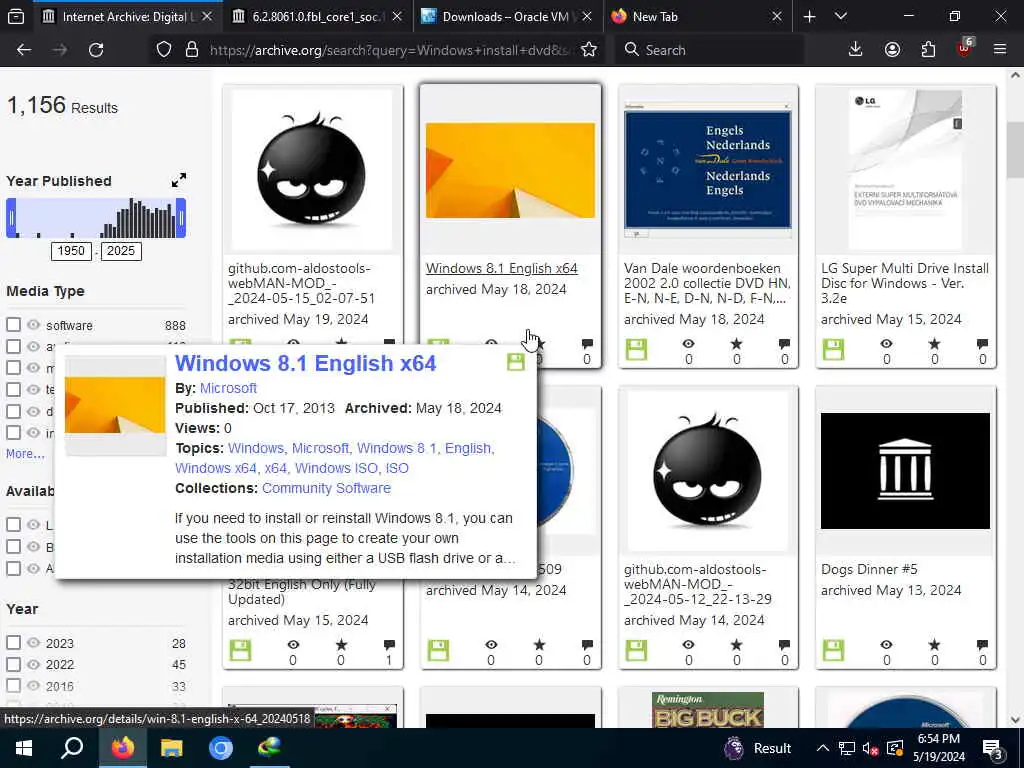Open Firefox account icon
The width and height of the screenshot is (1024, 768).
[892, 50]
